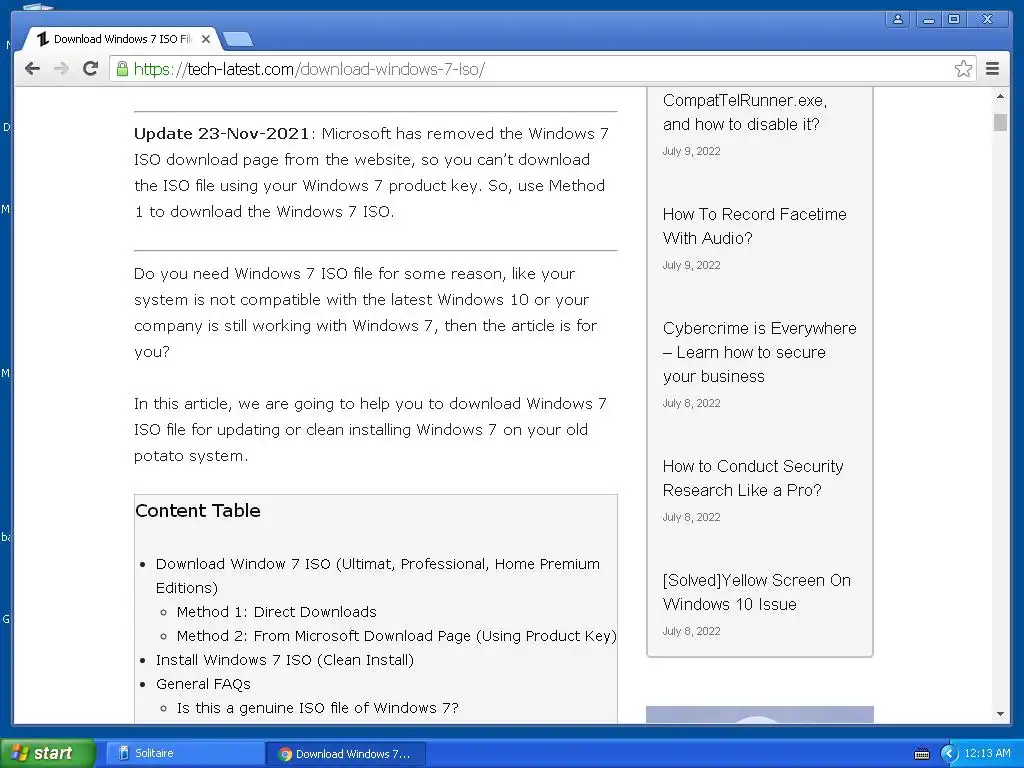Click the keyboard icon in system tray
The width and height of the screenshot is (1024, 768).
(x=921, y=754)
